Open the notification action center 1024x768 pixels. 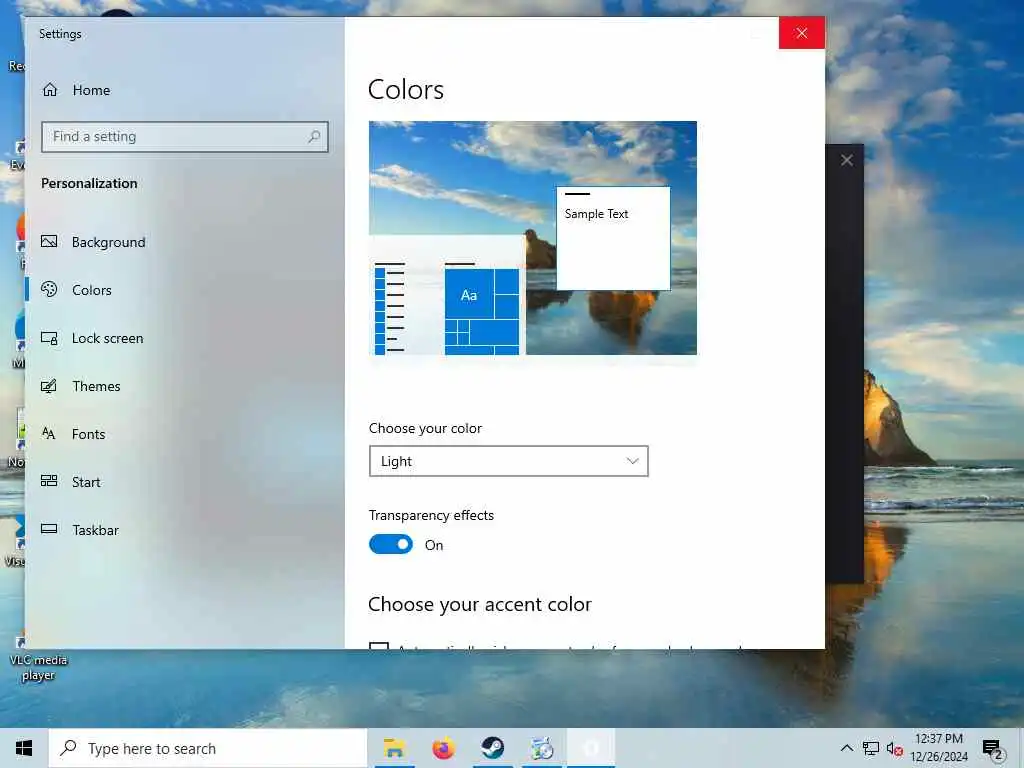pyautogui.click(x=992, y=748)
